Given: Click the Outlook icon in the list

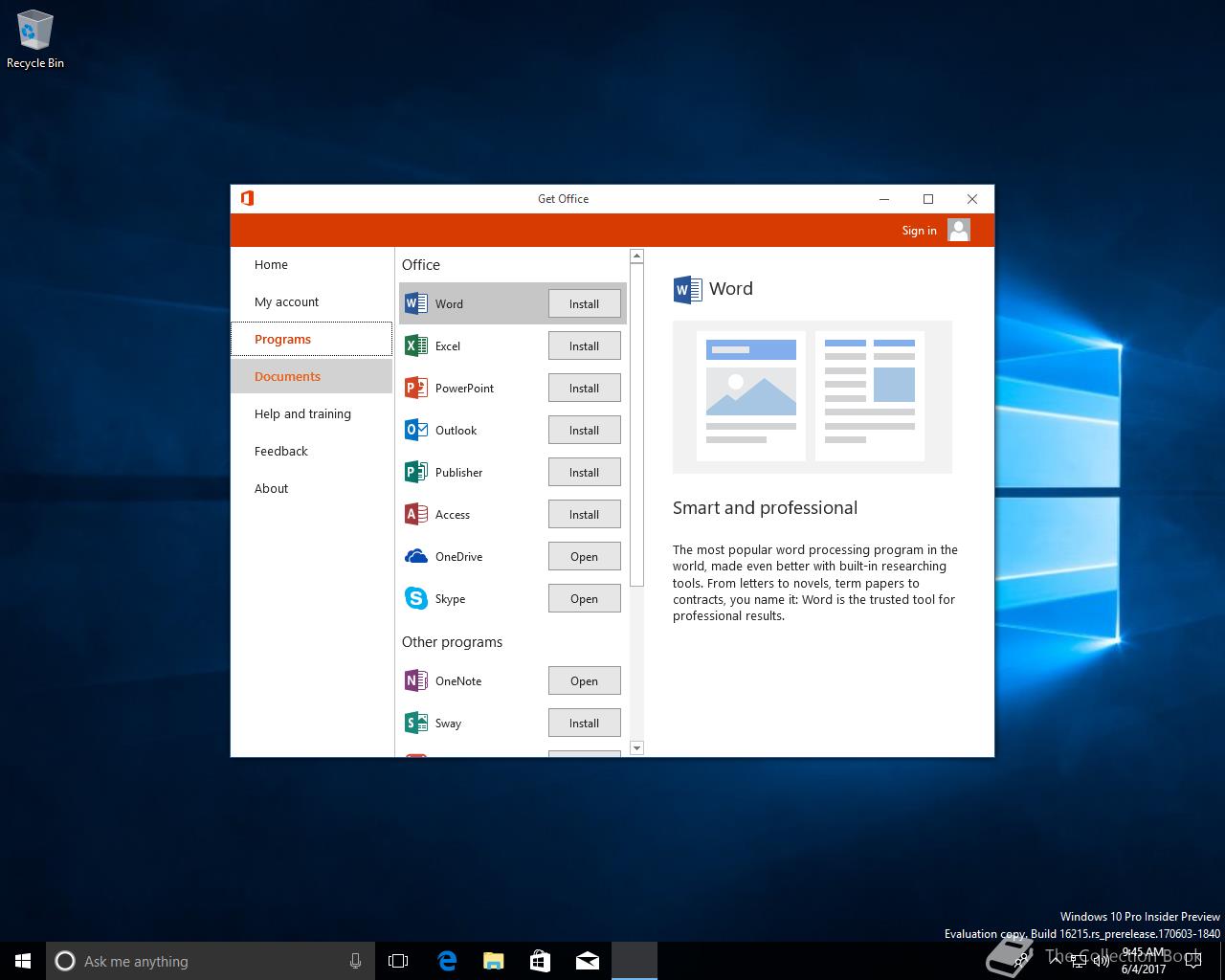Looking at the screenshot, I should point(415,430).
